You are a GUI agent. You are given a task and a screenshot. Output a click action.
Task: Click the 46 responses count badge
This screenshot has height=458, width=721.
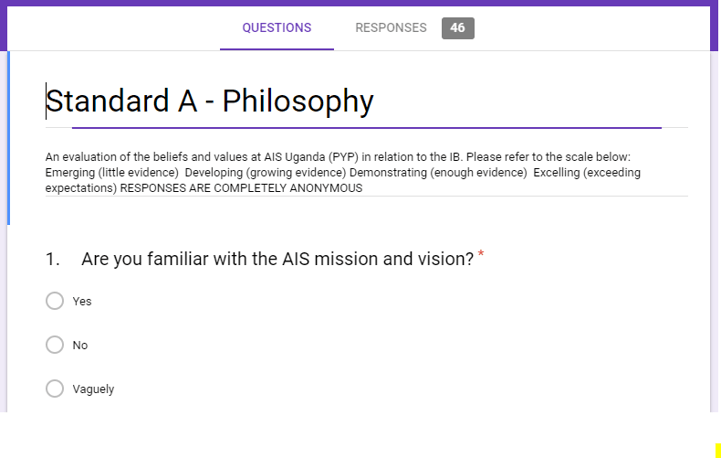click(x=458, y=28)
